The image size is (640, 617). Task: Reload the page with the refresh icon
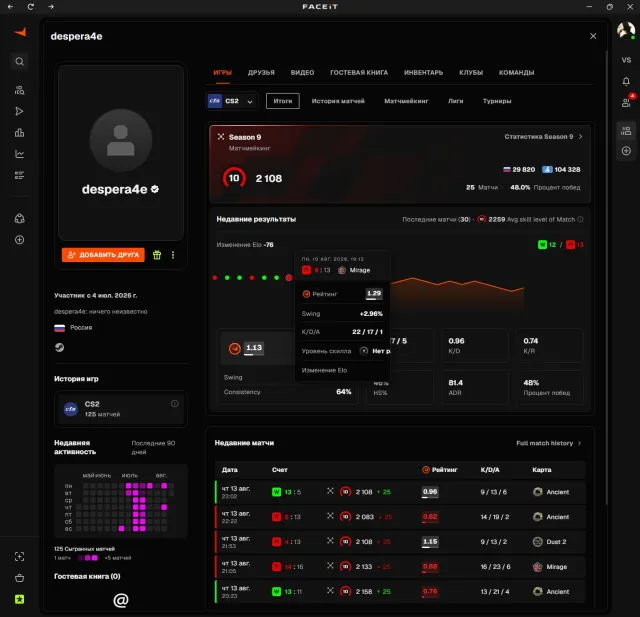pos(31,7)
